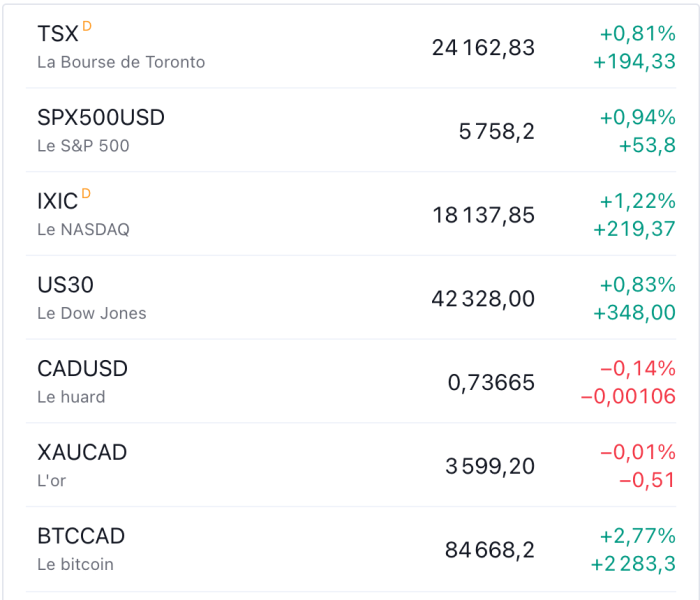Click the −0,14% change for CADUSD
700x600 pixels.
coord(638,368)
